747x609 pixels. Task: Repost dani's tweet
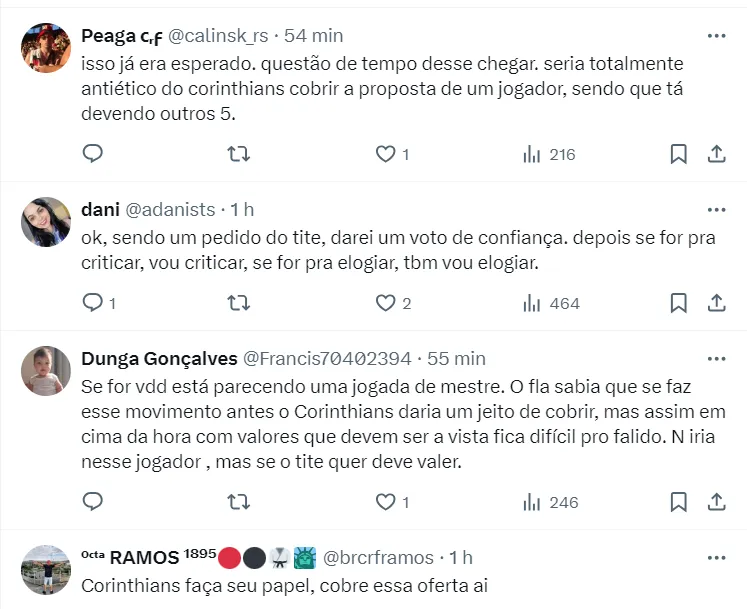(239, 302)
